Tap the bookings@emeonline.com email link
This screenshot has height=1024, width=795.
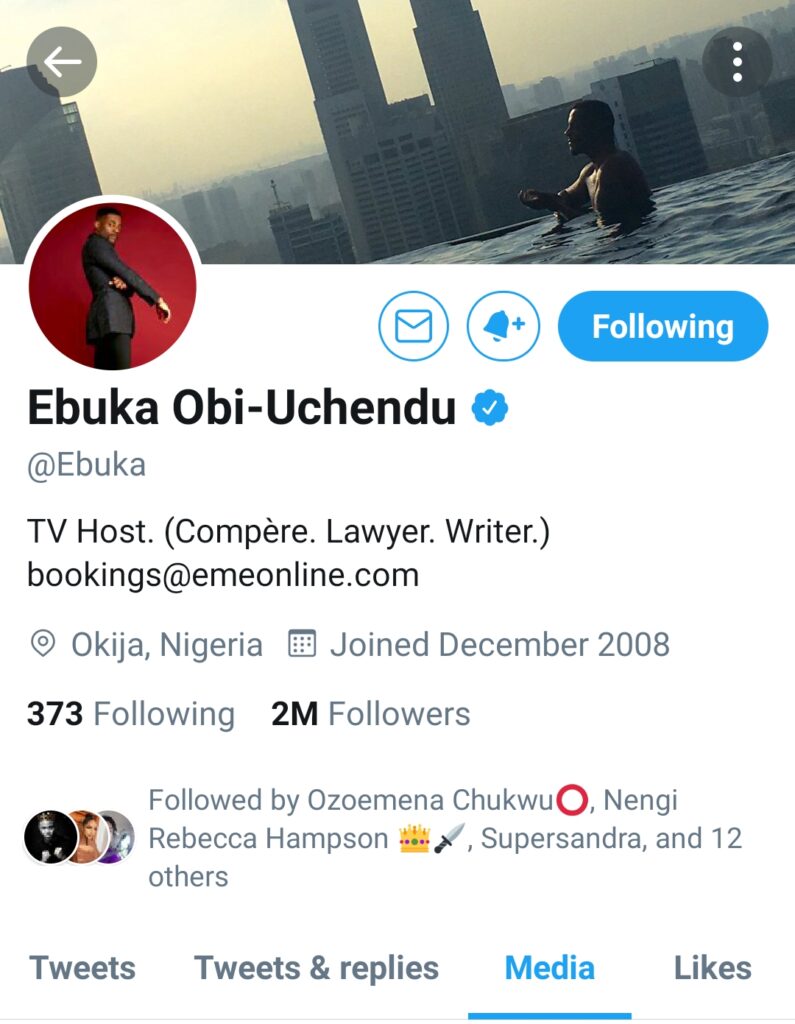[x=223, y=575]
